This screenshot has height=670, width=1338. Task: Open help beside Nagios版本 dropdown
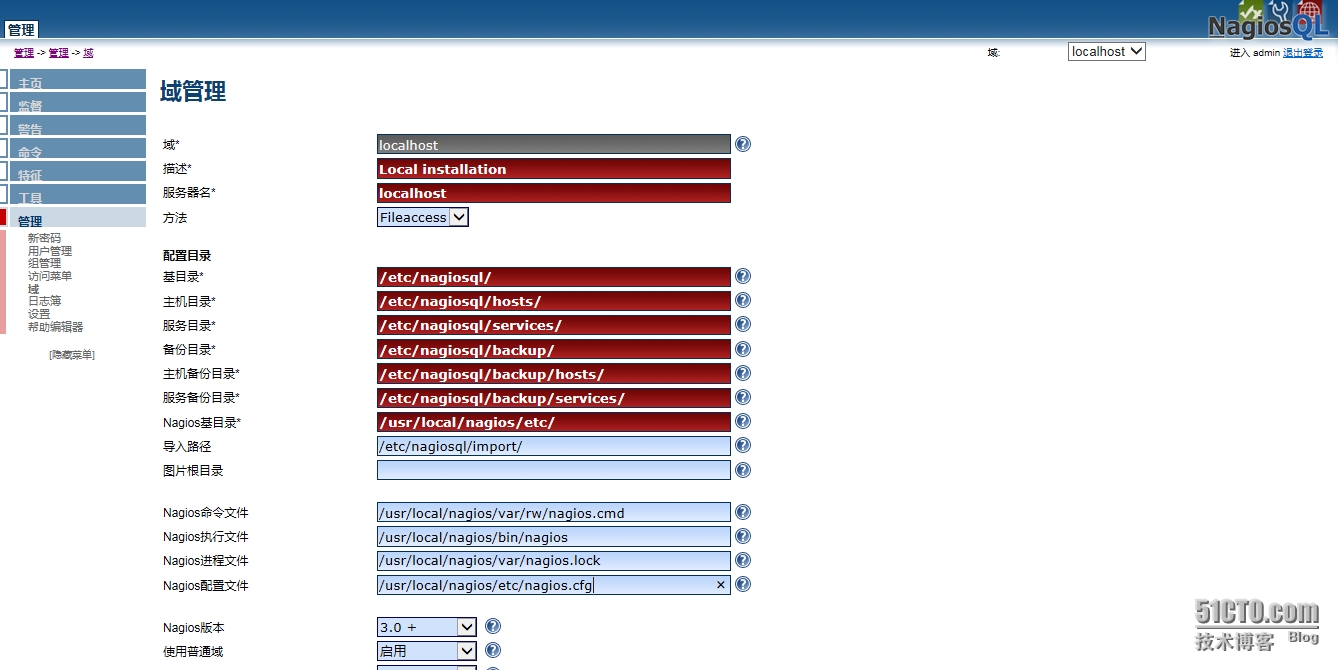(x=493, y=626)
